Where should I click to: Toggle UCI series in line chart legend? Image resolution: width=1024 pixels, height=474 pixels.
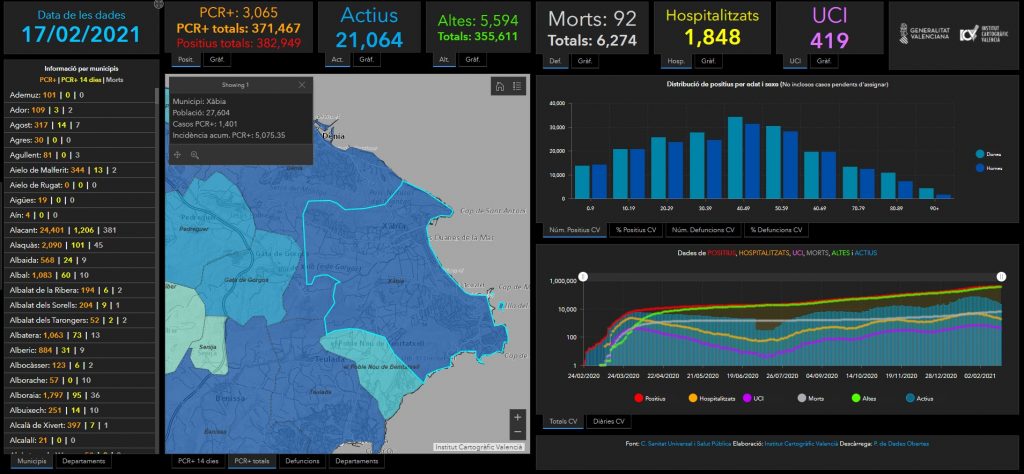point(754,398)
